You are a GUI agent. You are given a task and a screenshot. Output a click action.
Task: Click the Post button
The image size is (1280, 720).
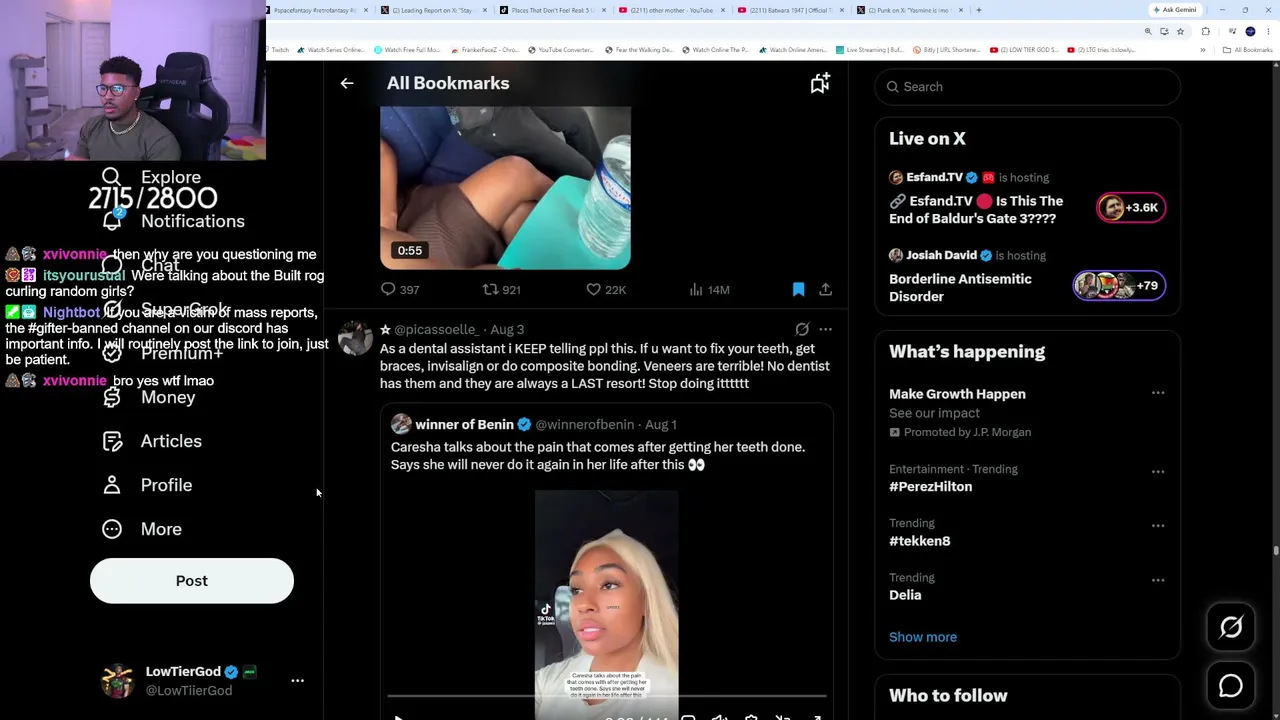(192, 581)
